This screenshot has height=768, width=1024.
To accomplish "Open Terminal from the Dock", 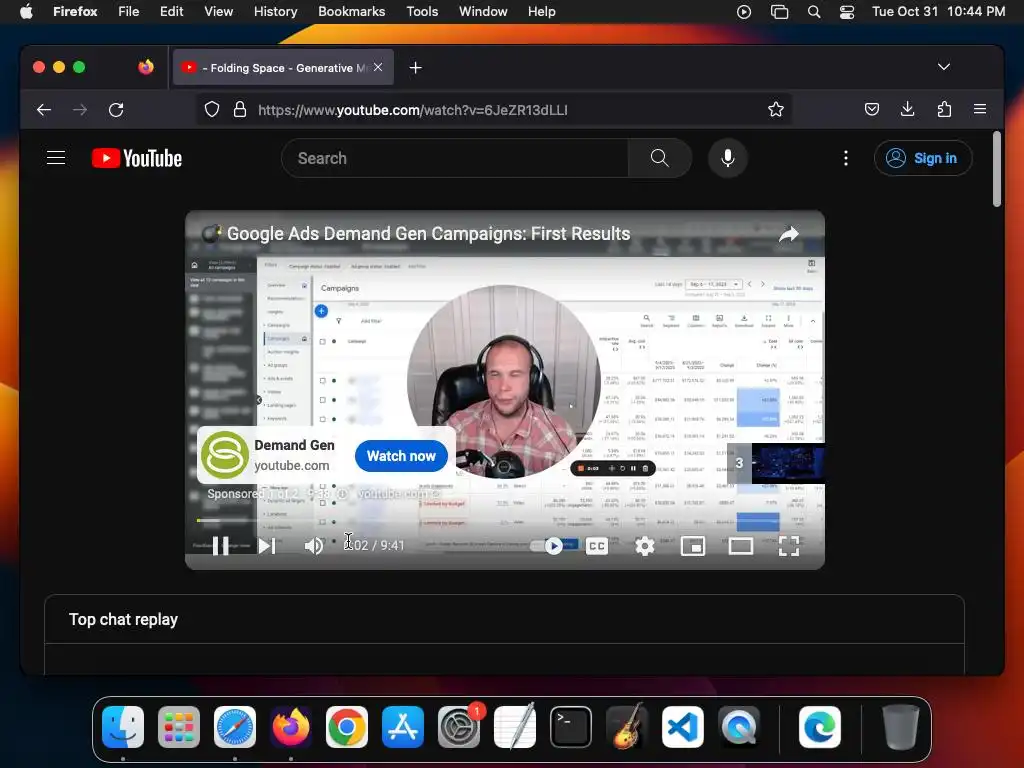I will point(571,727).
